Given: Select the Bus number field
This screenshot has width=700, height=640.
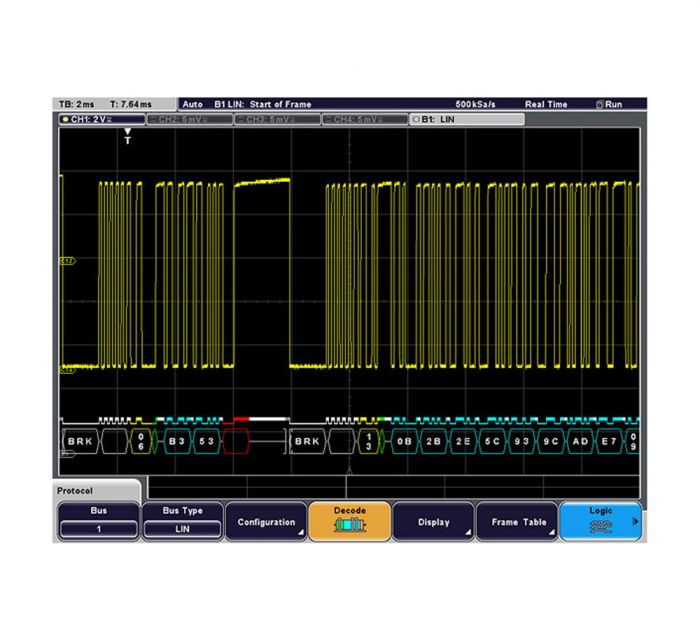Looking at the screenshot, I should tap(98, 529).
